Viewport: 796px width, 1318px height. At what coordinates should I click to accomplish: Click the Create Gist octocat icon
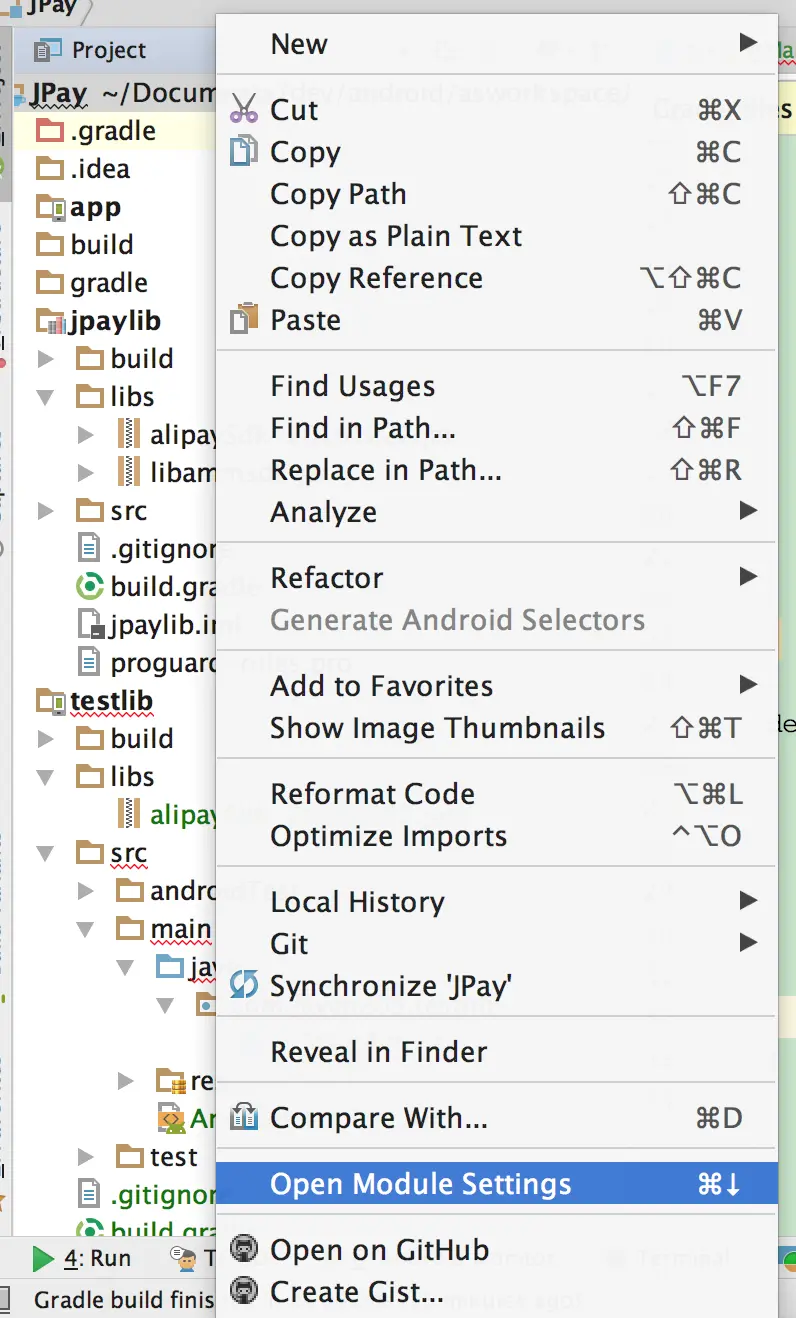click(243, 1291)
